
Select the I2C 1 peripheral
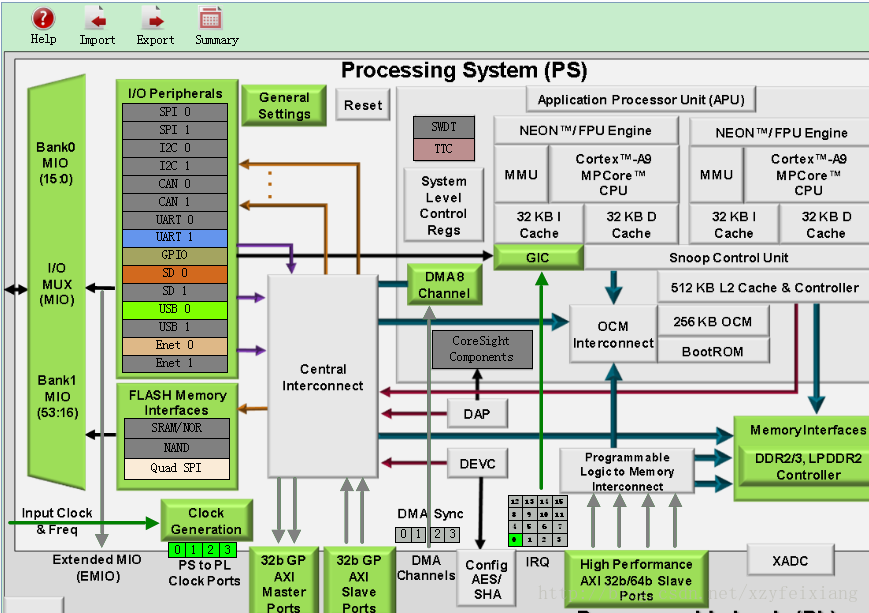click(175, 166)
